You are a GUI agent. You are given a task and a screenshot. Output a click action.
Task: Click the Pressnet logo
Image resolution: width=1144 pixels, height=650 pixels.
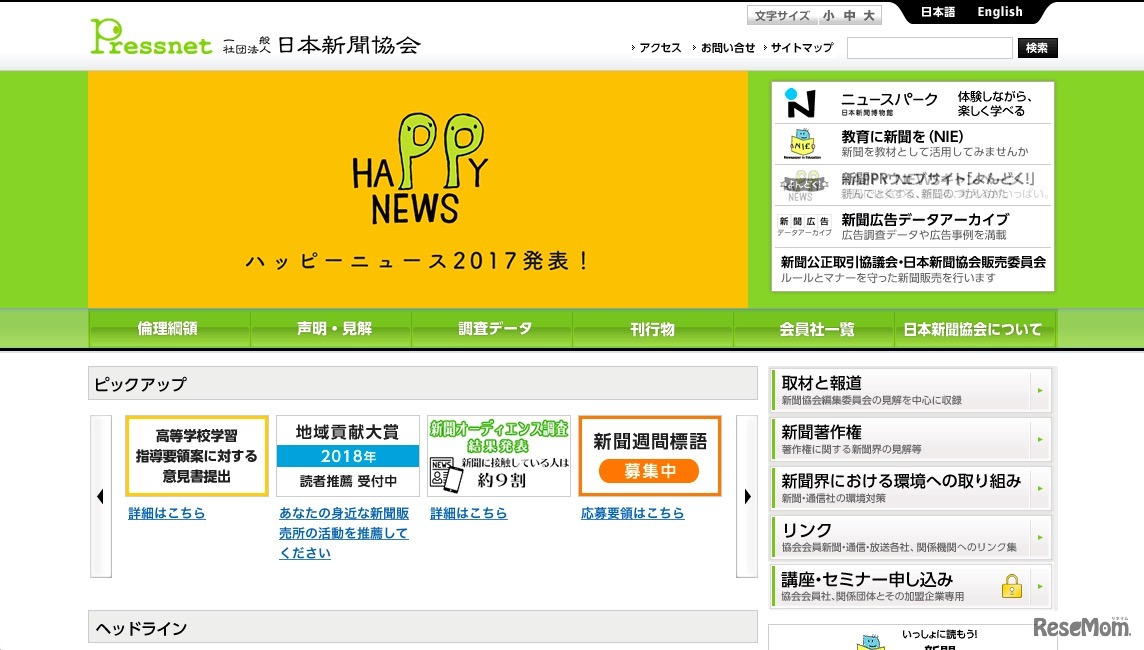pos(151,36)
